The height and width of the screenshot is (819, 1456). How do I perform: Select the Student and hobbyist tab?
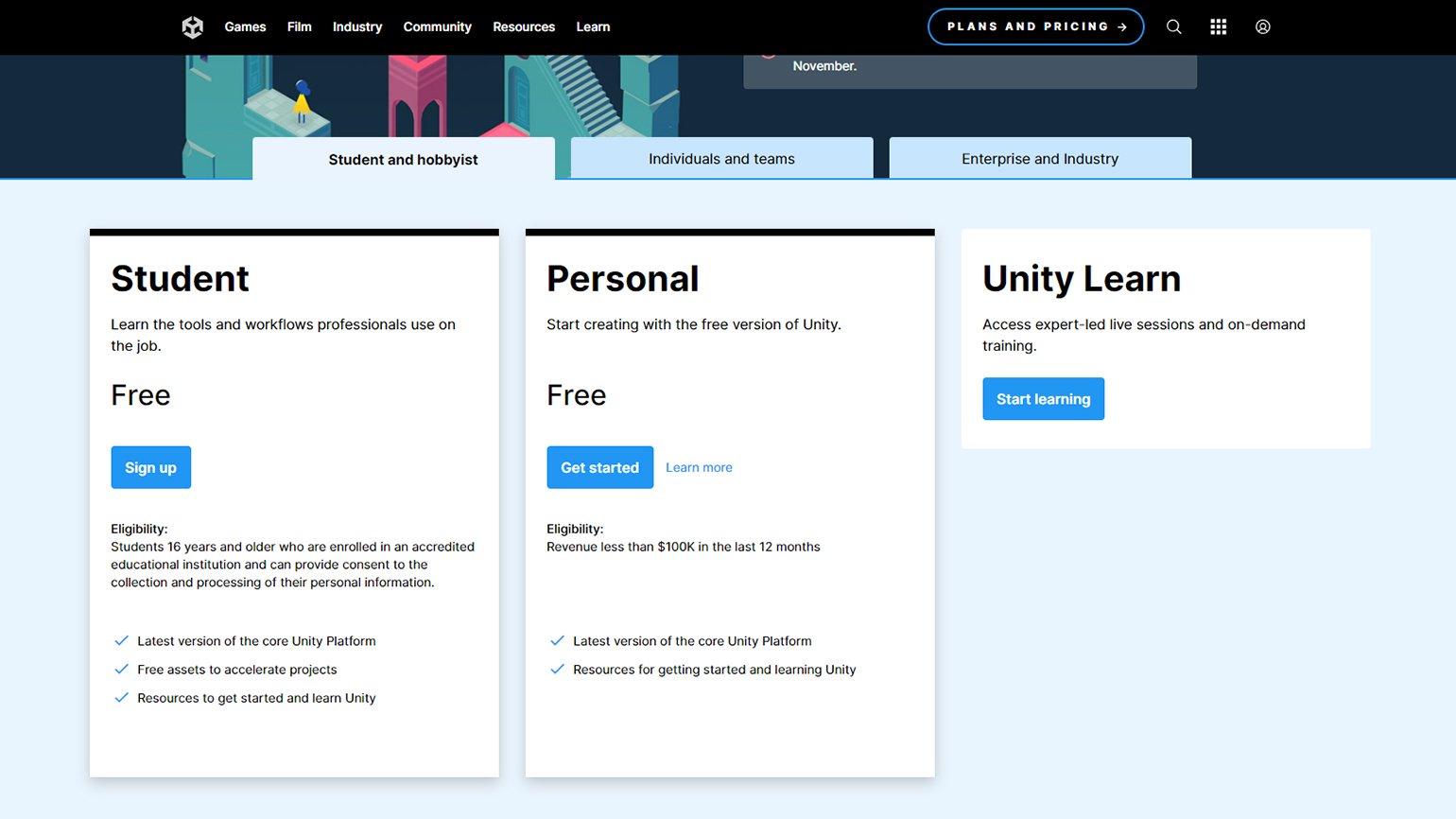(x=403, y=160)
